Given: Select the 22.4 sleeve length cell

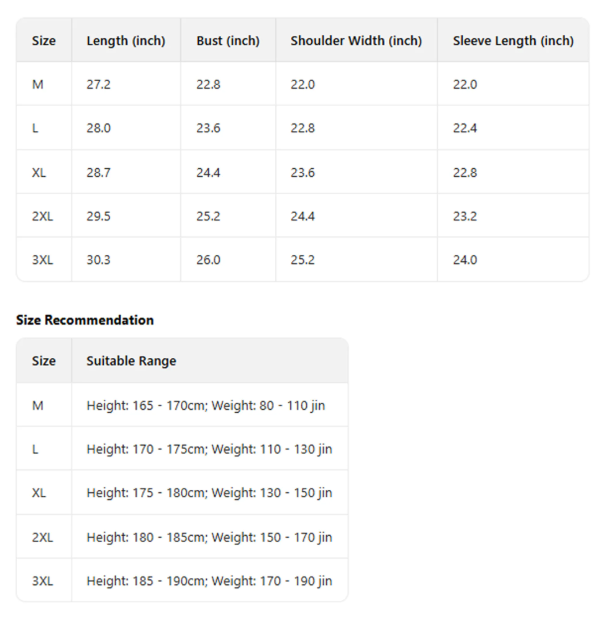Looking at the screenshot, I should point(465,129).
